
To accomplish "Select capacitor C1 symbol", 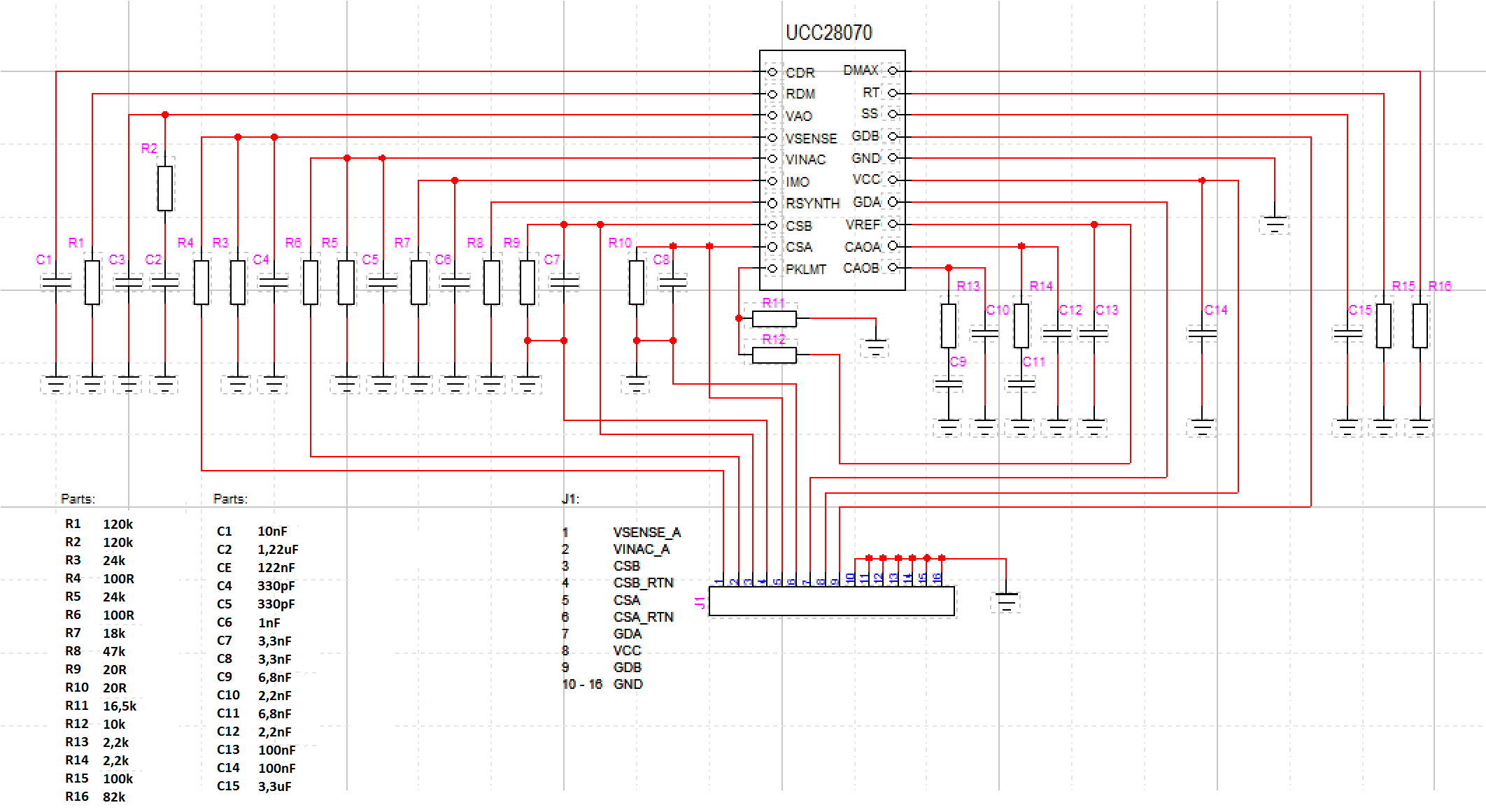I will click(56, 282).
